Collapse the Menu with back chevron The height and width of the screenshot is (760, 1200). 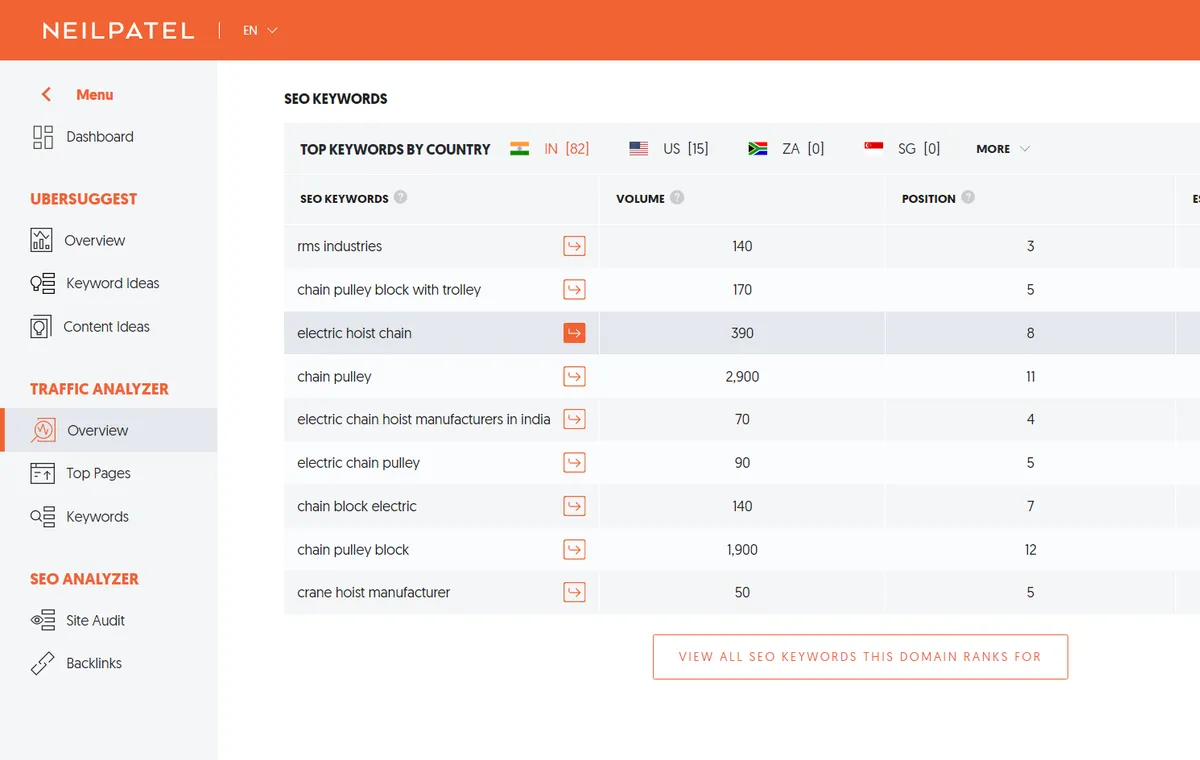46,94
